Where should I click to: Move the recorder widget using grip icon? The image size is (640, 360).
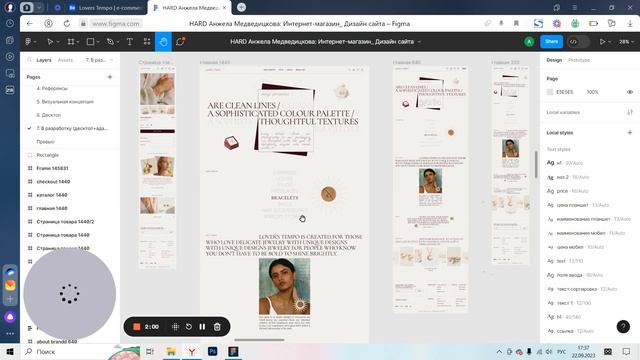pyautogui.click(x=175, y=327)
